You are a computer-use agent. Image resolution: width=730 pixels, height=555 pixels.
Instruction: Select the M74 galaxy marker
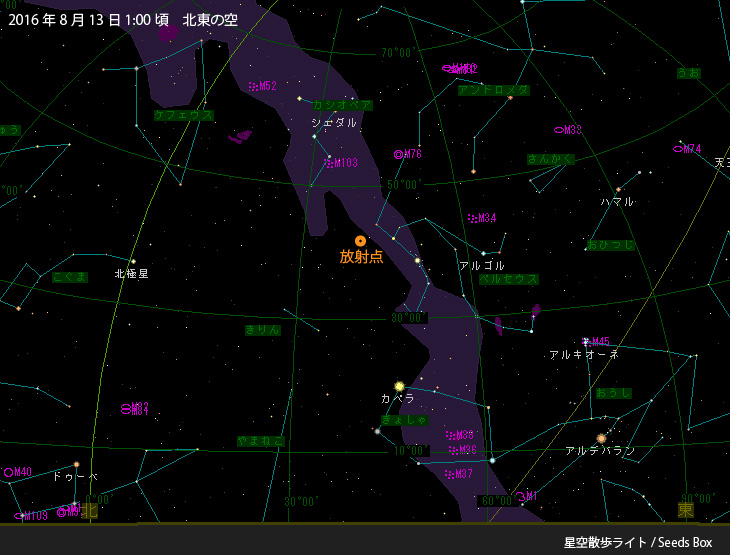[x=687, y=149]
